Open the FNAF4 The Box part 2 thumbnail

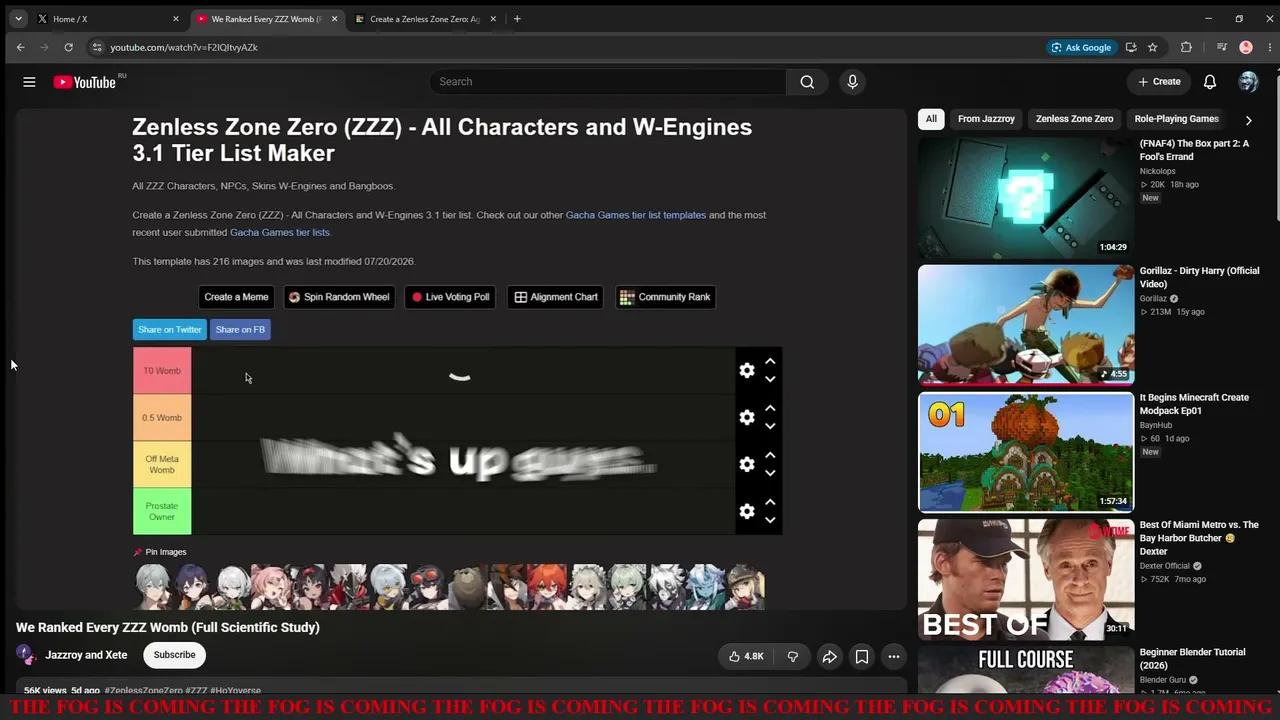1026,198
